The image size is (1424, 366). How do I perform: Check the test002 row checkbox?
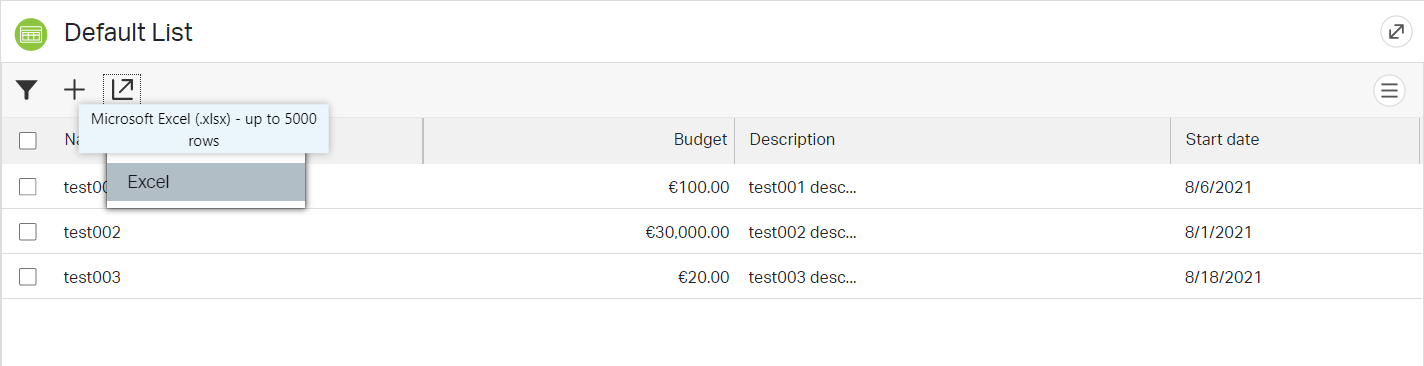click(x=28, y=232)
